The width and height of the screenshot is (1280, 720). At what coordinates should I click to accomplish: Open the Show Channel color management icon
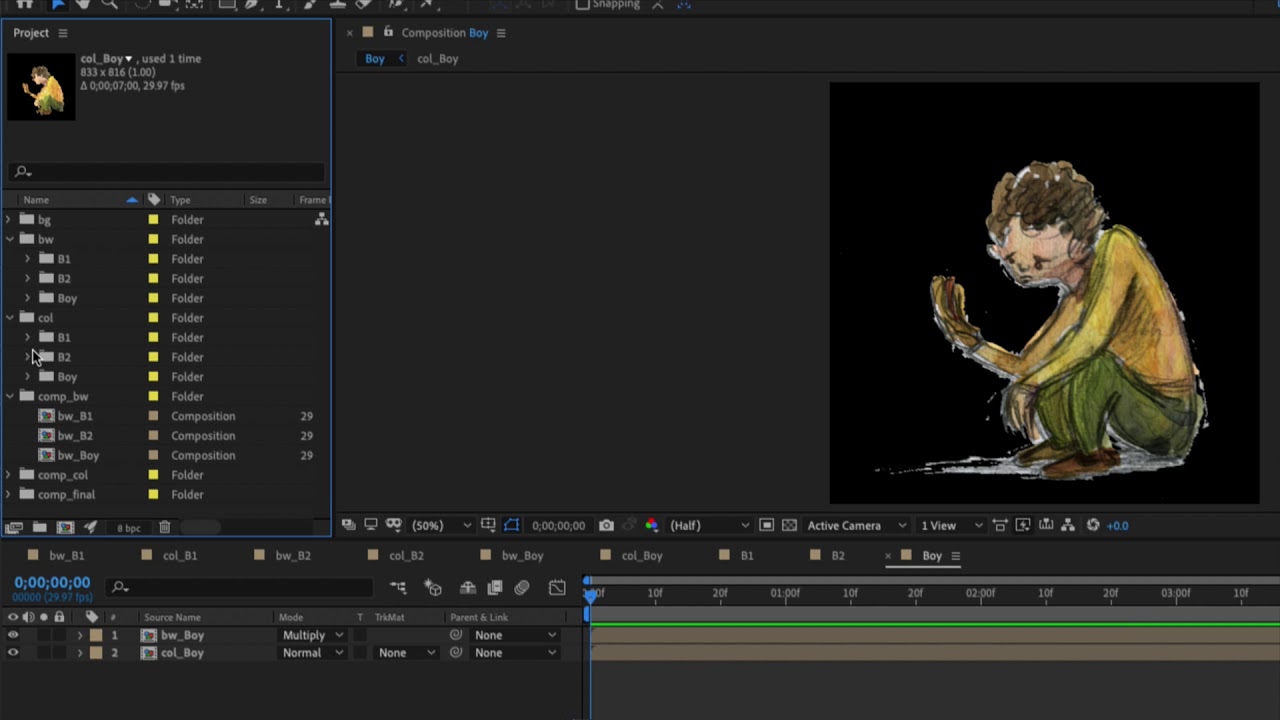tap(652, 525)
